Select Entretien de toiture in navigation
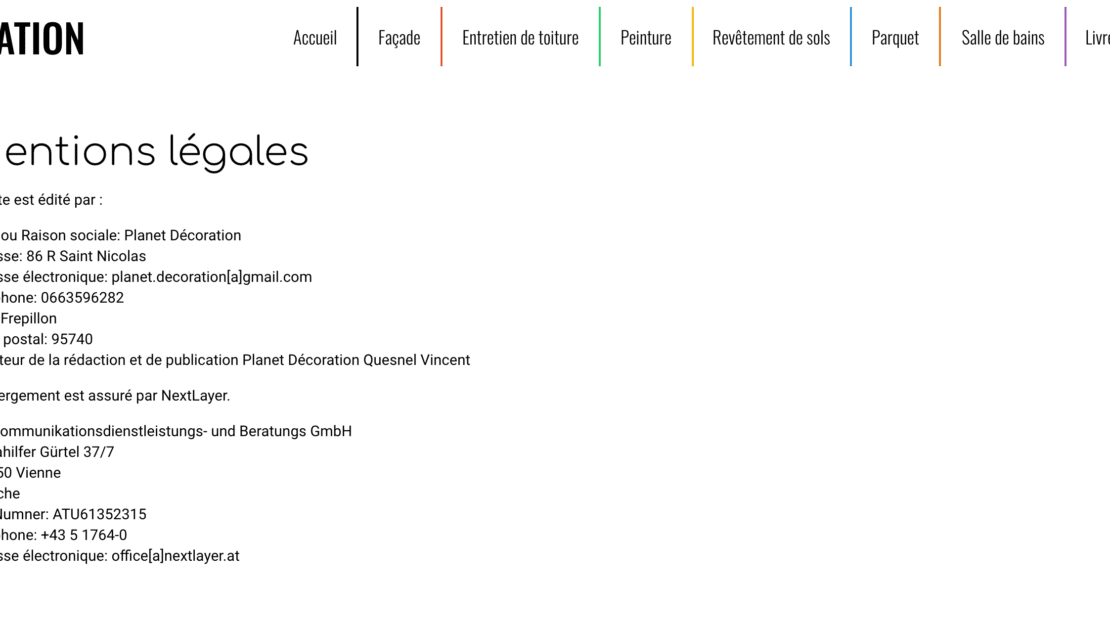The height and width of the screenshot is (630, 1110). [520, 37]
